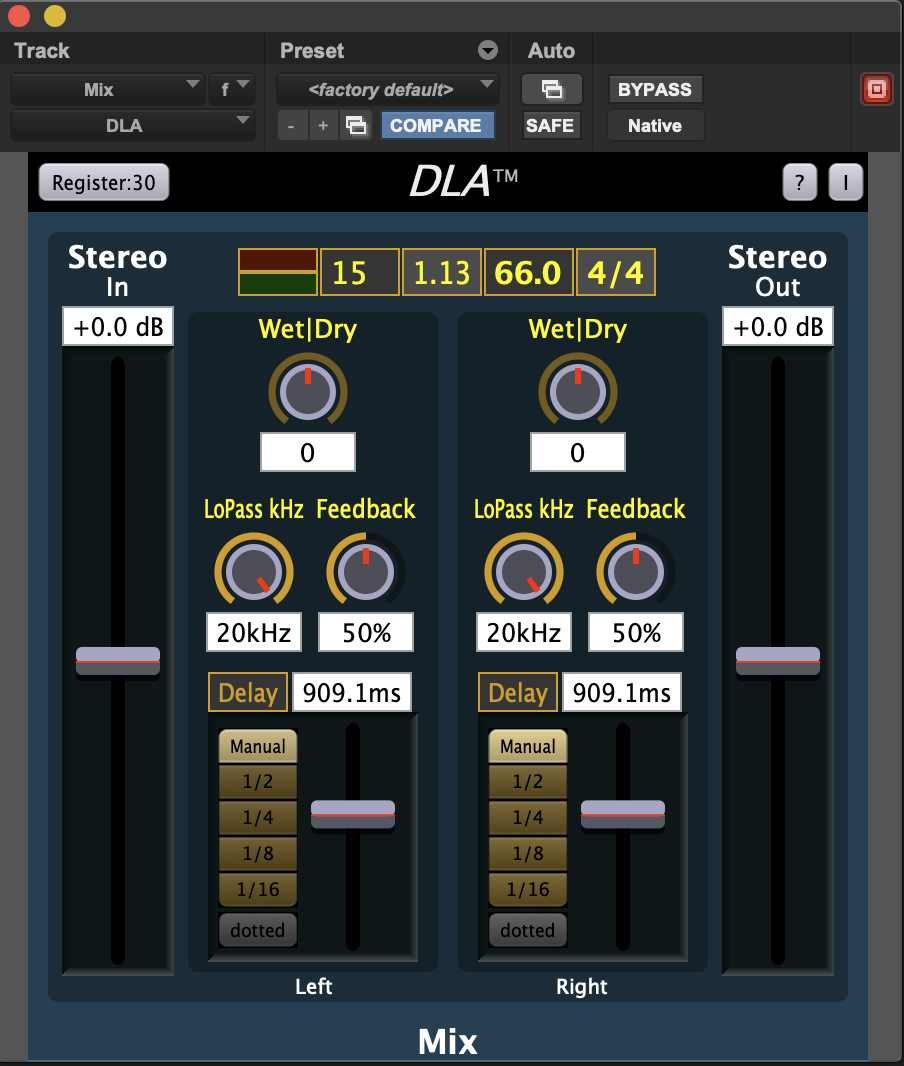904x1066 pixels.
Task: Click the Right channel Delay button
Action: click(517, 693)
